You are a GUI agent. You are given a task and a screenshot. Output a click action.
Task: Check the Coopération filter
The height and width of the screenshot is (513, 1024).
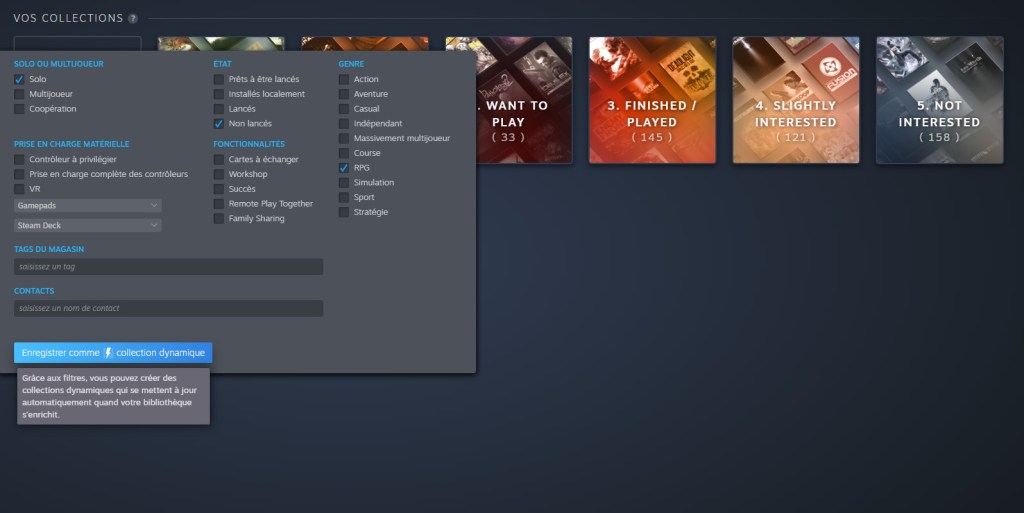point(19,109)
